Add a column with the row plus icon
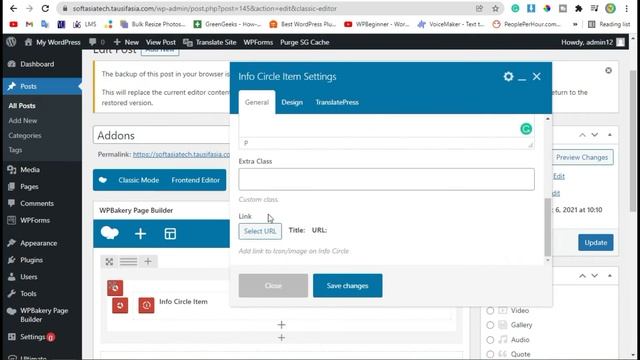Image resolution: width=640 pixels, height=360 pixels. 148,261
